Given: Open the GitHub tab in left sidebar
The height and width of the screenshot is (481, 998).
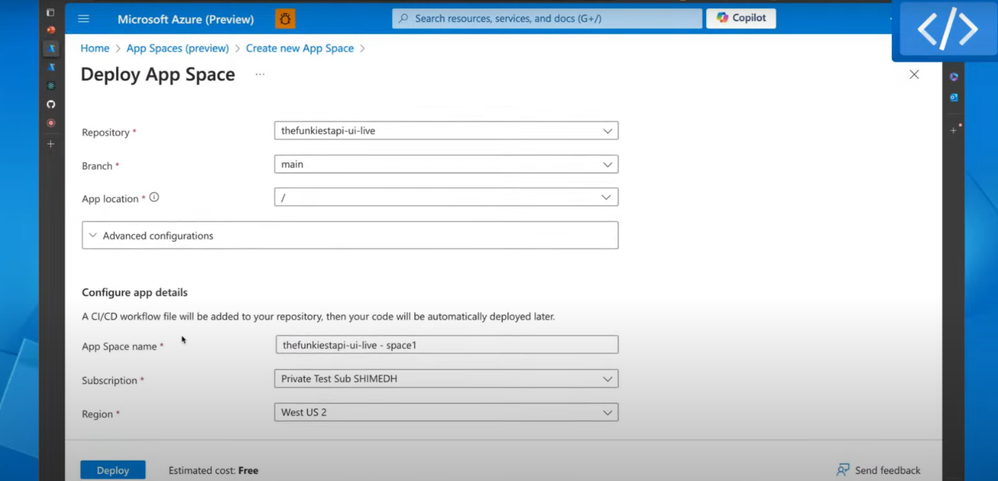Looking at the screenshot, I should 51,104.
